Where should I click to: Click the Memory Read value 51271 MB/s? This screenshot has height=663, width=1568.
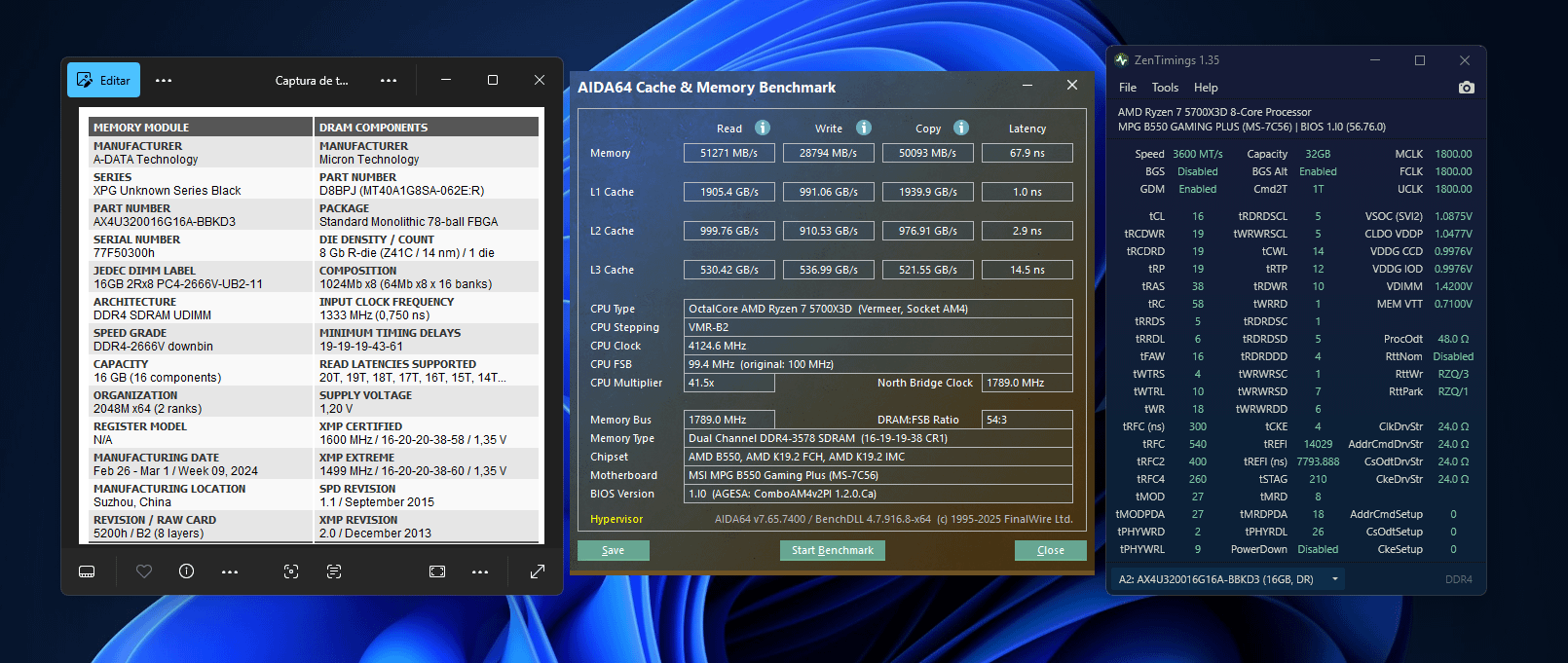tap(729, 153)
